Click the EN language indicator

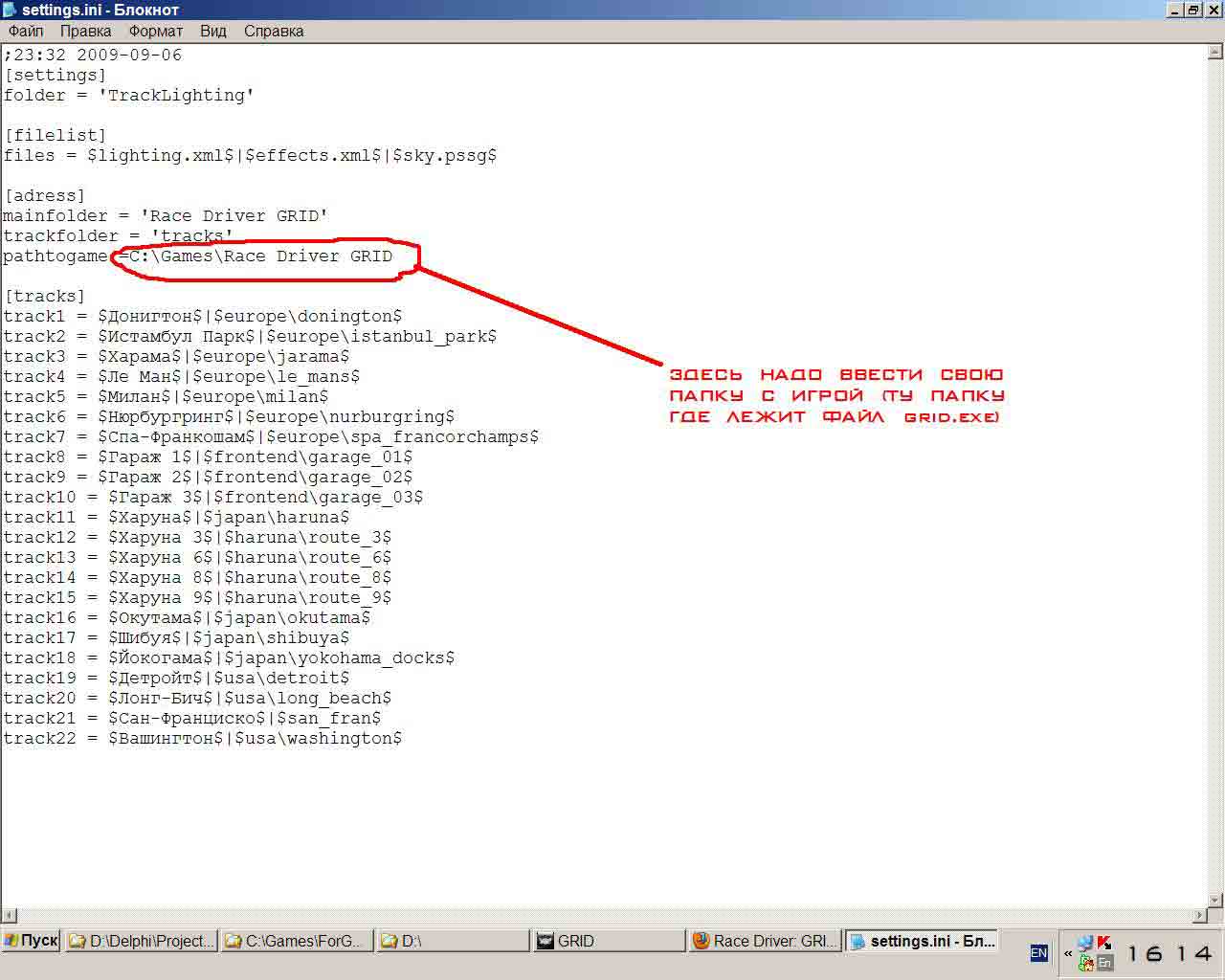click(x=1038, y=952)
